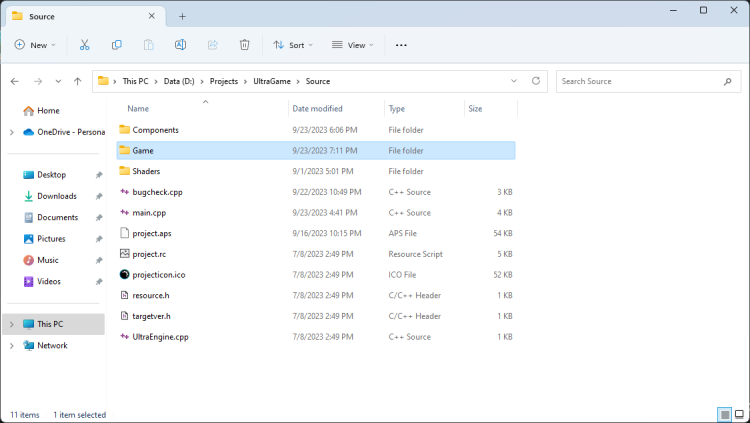The height and width of the screenshot is (423, 750).
Task: Click the Copy icon in toolbar
Action: coord(117,45)
